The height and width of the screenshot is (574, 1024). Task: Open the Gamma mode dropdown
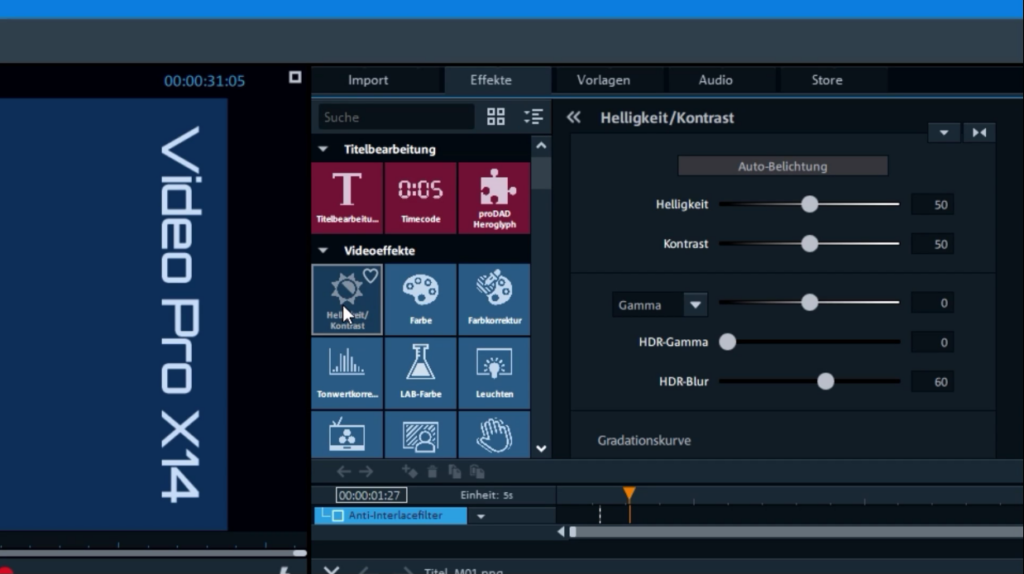[696, 305]
